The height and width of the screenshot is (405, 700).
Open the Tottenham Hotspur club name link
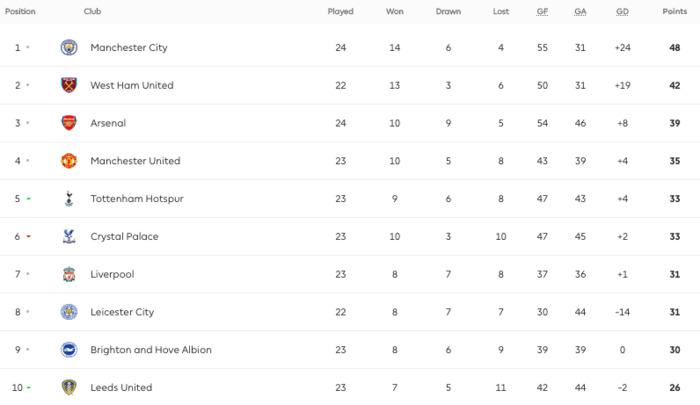point(137,199)
